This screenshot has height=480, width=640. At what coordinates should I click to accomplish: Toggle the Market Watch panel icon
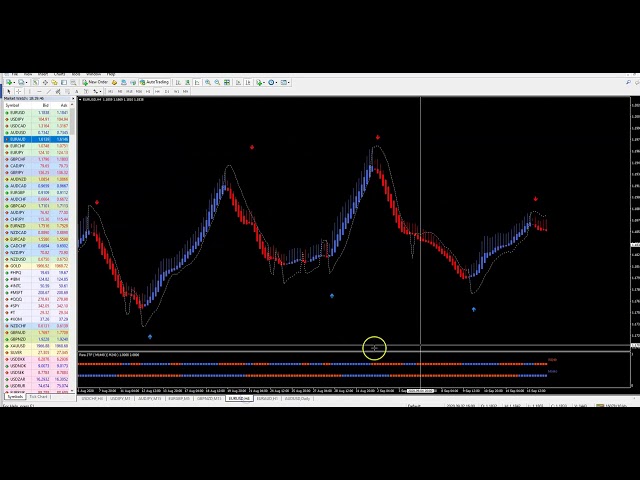(x=37, y=82)
